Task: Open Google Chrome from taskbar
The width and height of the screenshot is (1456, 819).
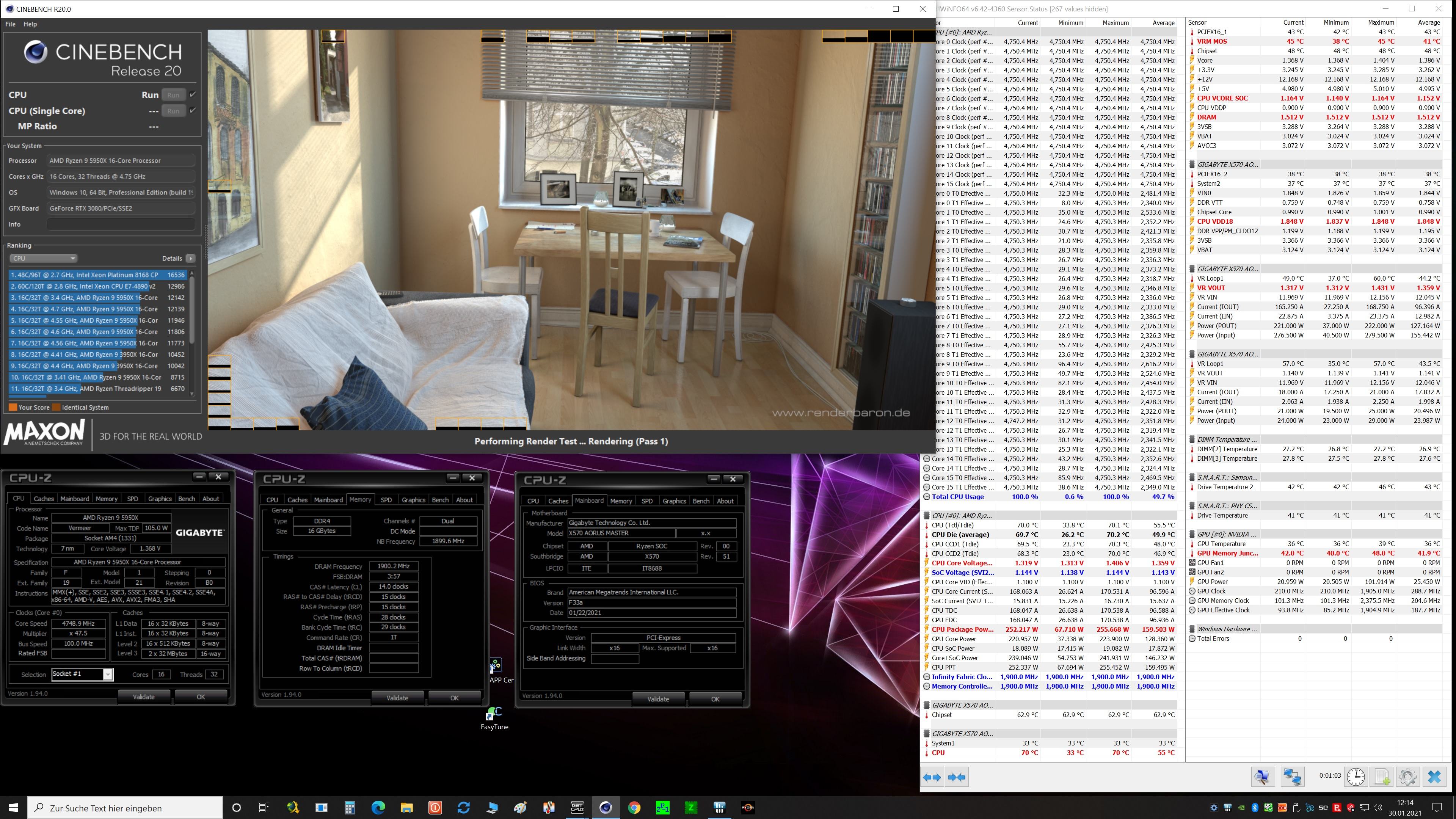Action: click(x=634, y=808)
